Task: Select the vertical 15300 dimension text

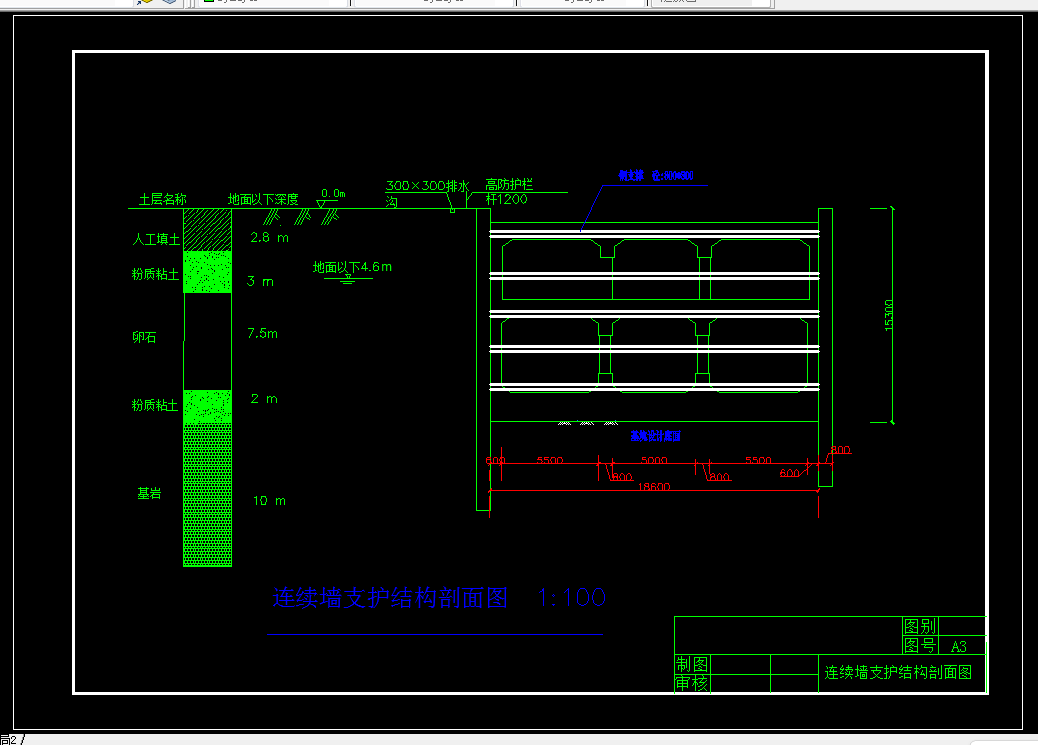Action: pos(889,315)
